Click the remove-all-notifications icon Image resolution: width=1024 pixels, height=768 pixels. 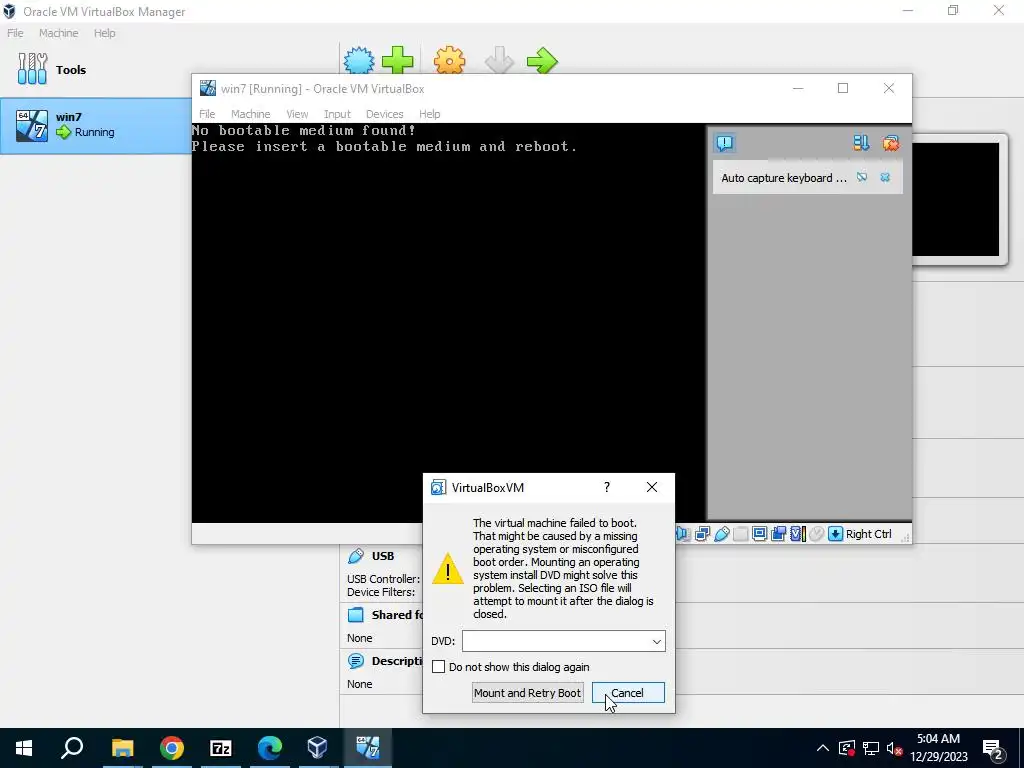[891, 143]
